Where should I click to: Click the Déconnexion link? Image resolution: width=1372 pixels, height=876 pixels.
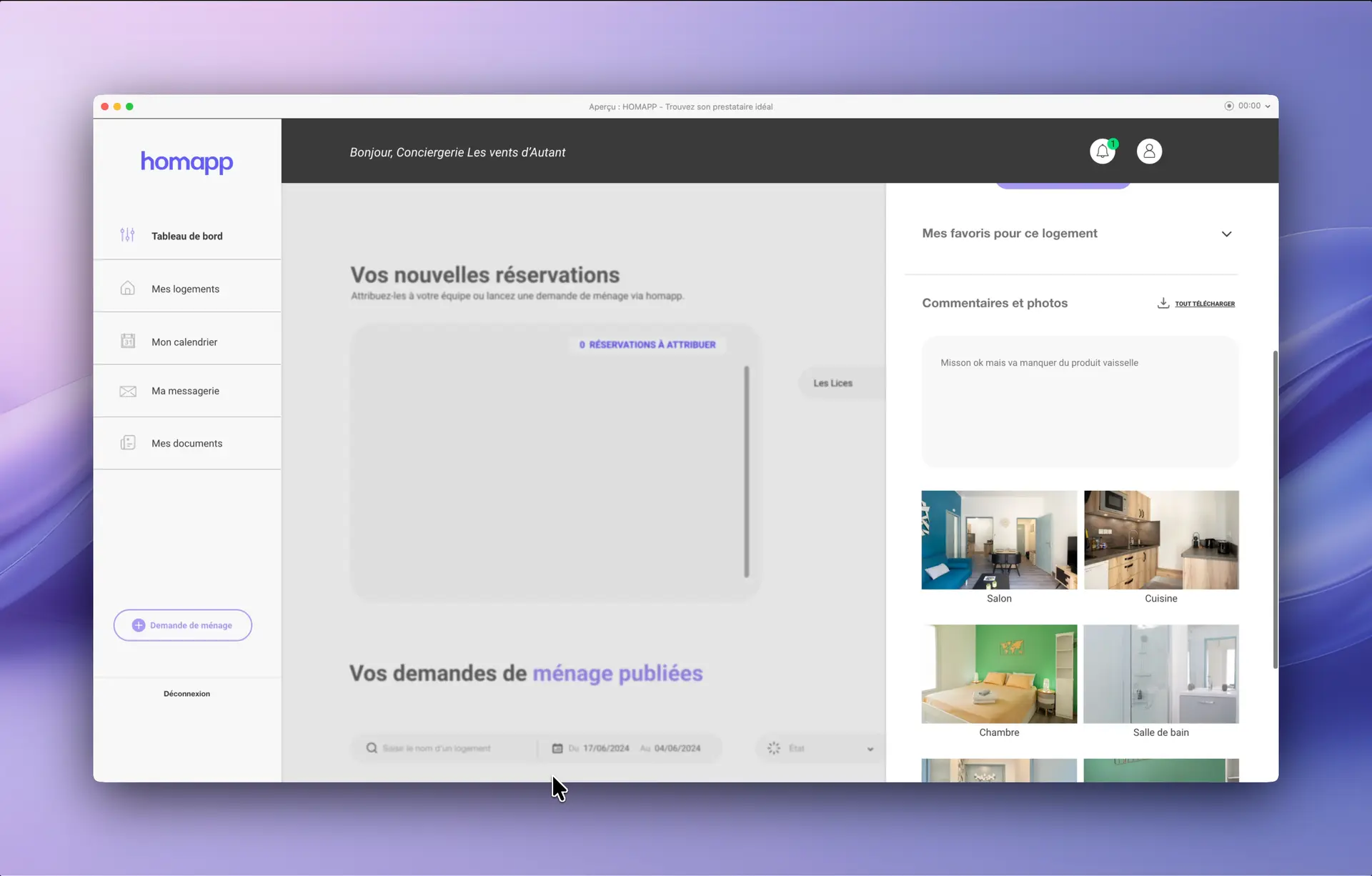tap(187, 694)
